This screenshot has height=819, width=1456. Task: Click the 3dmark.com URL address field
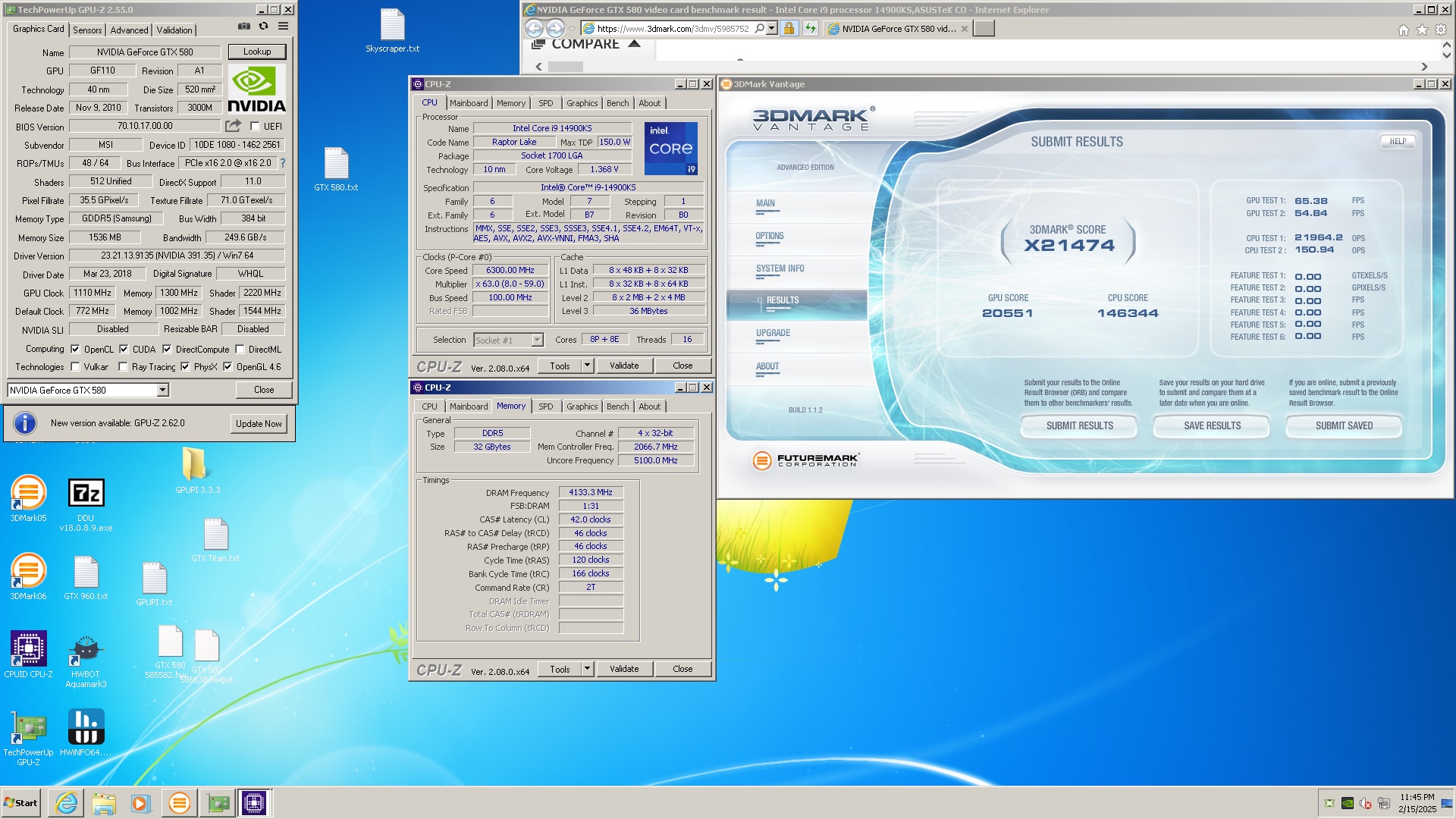coord(673,29)
